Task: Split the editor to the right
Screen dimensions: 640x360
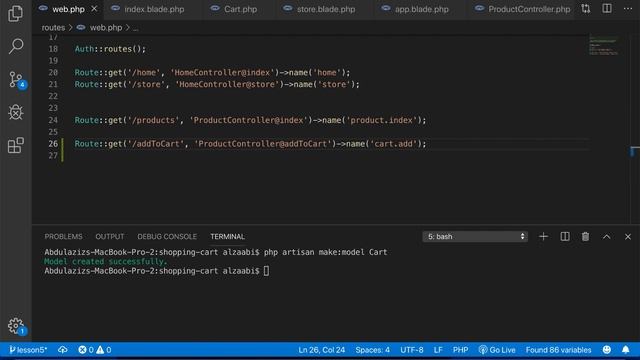Action: [x=607, y=9]
